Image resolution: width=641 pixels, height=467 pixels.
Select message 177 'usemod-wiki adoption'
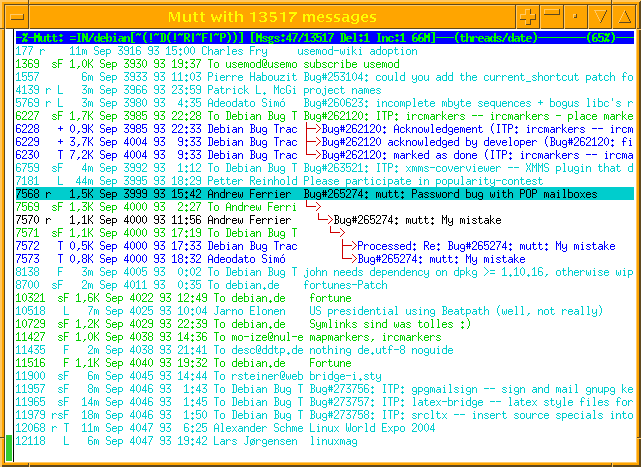click(x=325, y=51)
